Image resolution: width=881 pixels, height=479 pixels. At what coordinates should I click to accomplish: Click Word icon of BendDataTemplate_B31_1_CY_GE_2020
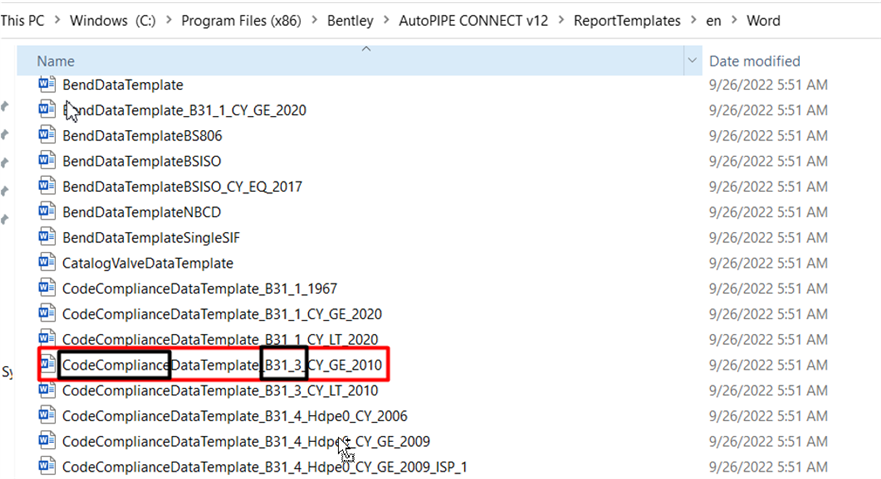click(47, 110)
